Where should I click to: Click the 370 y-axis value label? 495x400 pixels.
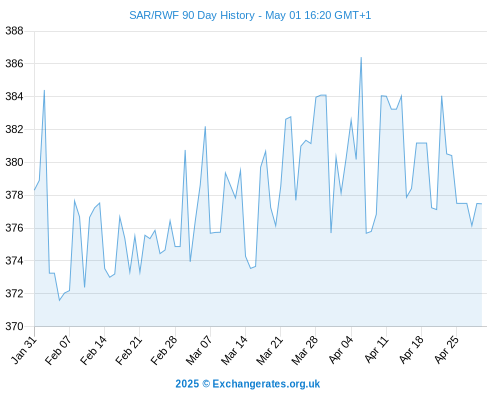click(x=14, y=326)
